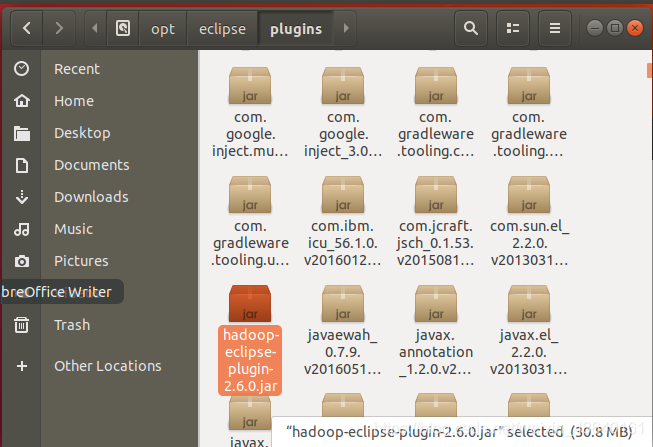Open Downloads in the sidebar
Viewport: 653px width, 447px height.
coord(91,197)
